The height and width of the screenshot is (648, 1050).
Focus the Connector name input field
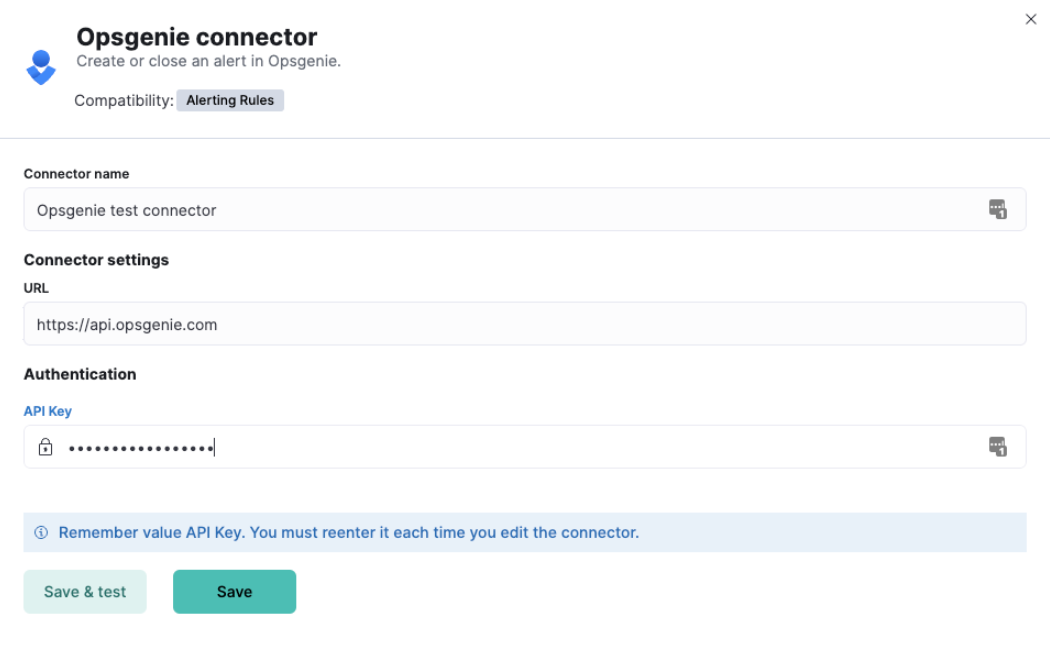coord(400,209)
